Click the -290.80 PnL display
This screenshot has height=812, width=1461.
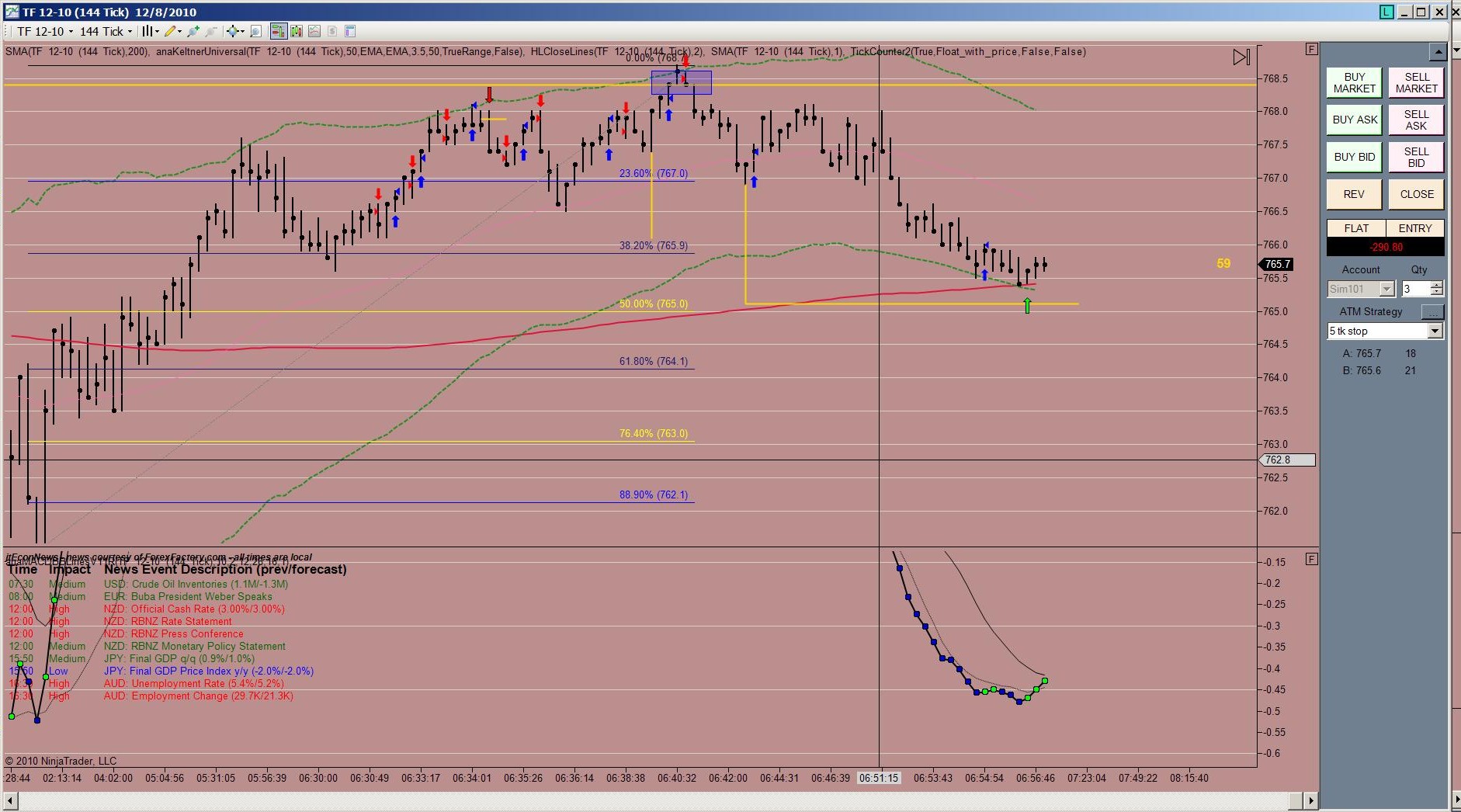[1386, 247]
